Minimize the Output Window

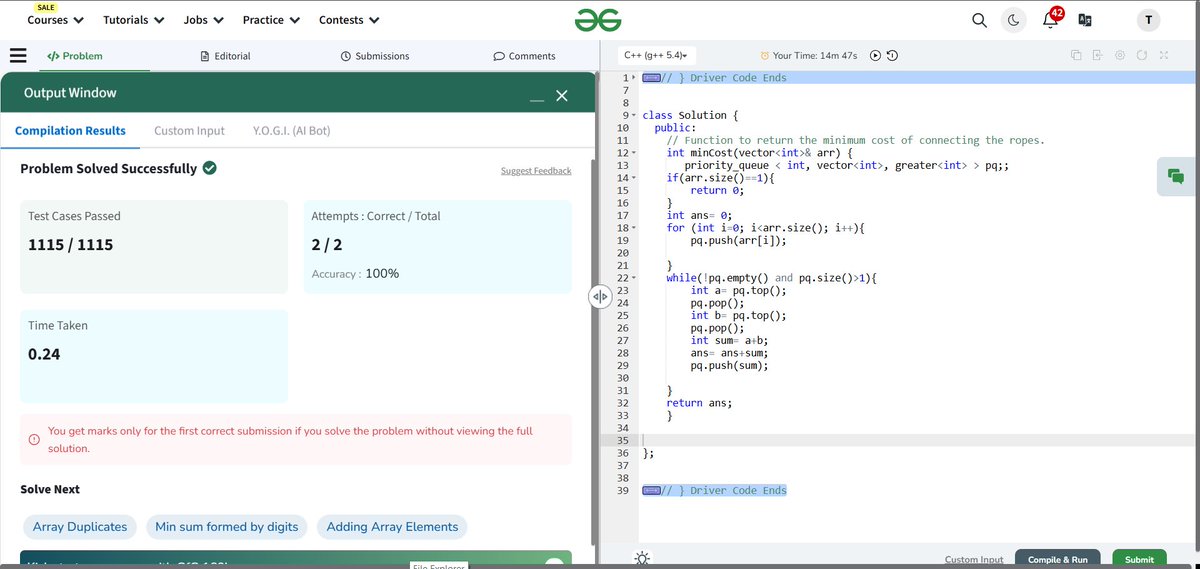click(537, 97)
